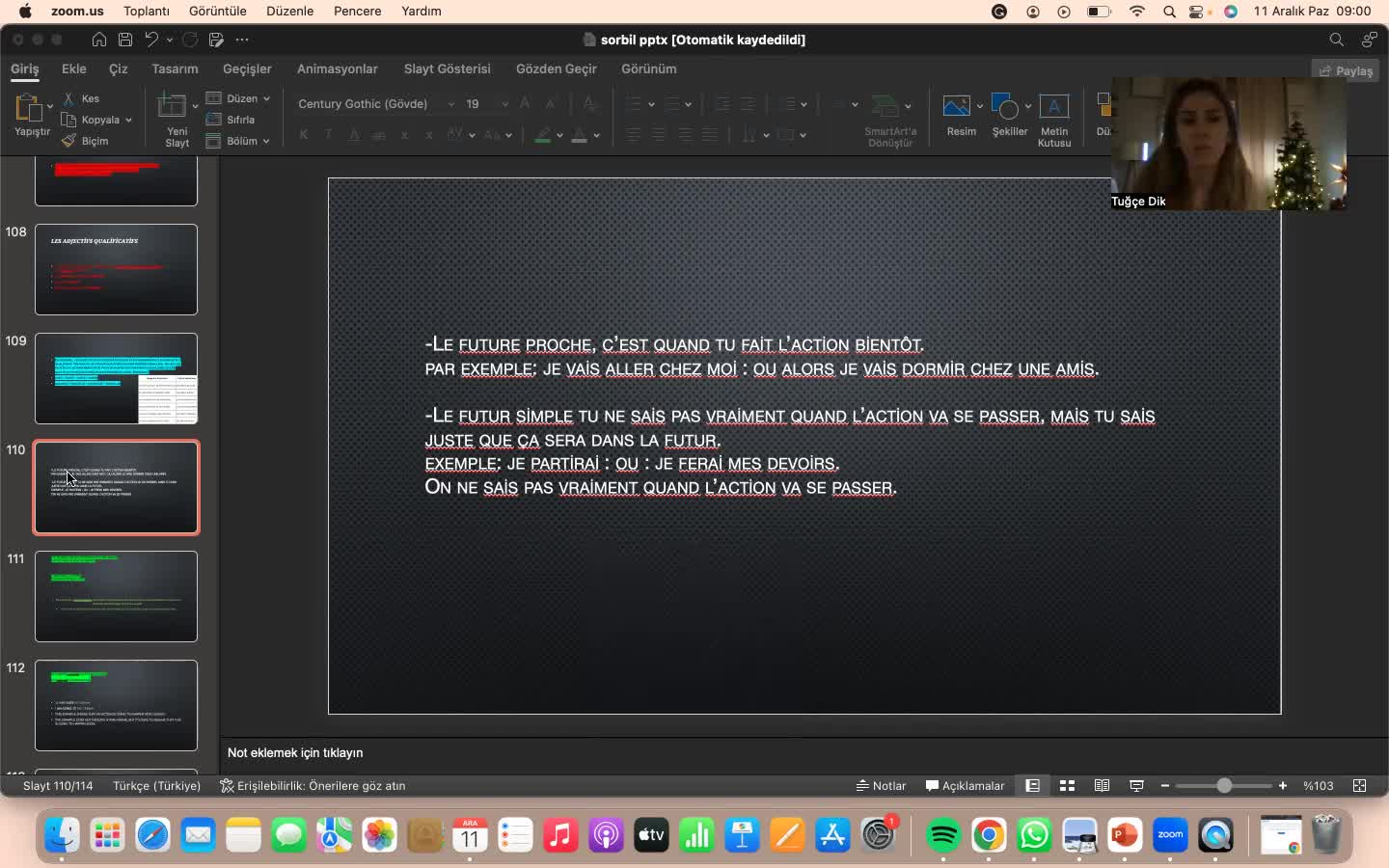Open the Ekle ribbon tab

pos(74,69)
